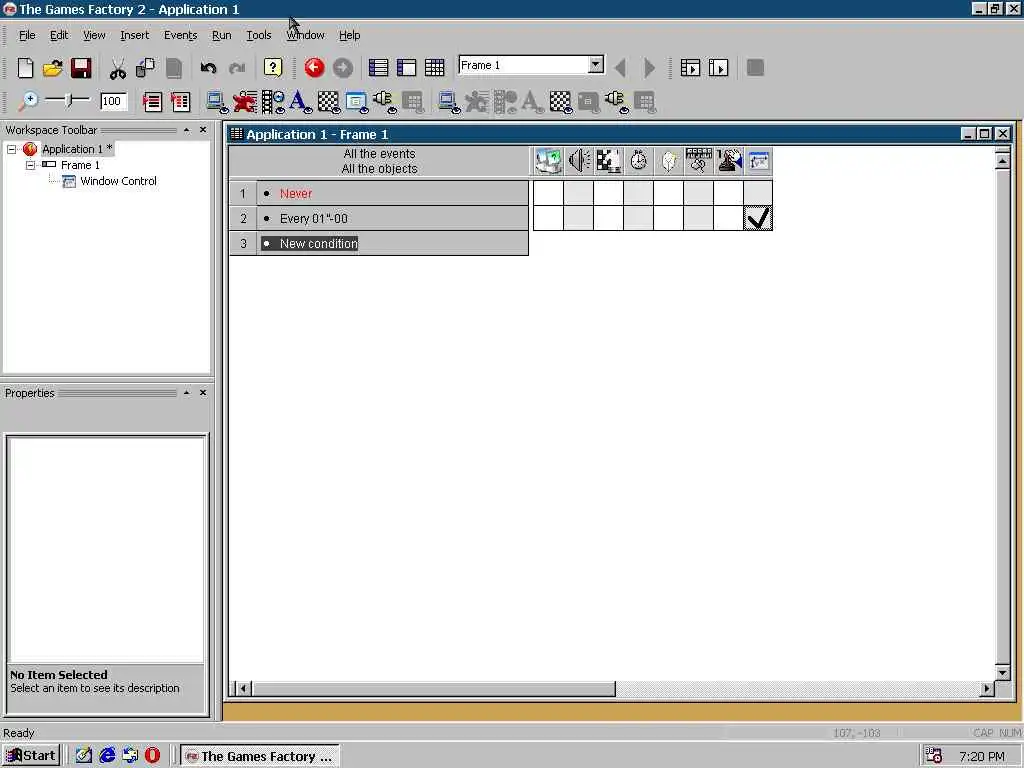Open the Help menu

349,35
